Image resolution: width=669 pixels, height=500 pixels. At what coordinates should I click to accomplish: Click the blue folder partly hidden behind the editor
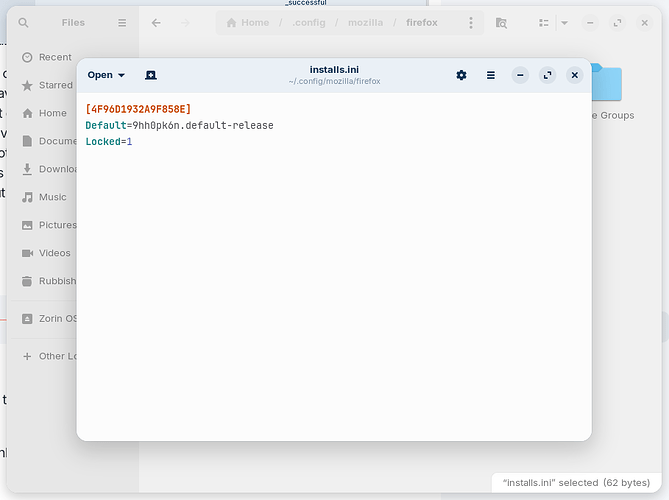tap(606, 82)
